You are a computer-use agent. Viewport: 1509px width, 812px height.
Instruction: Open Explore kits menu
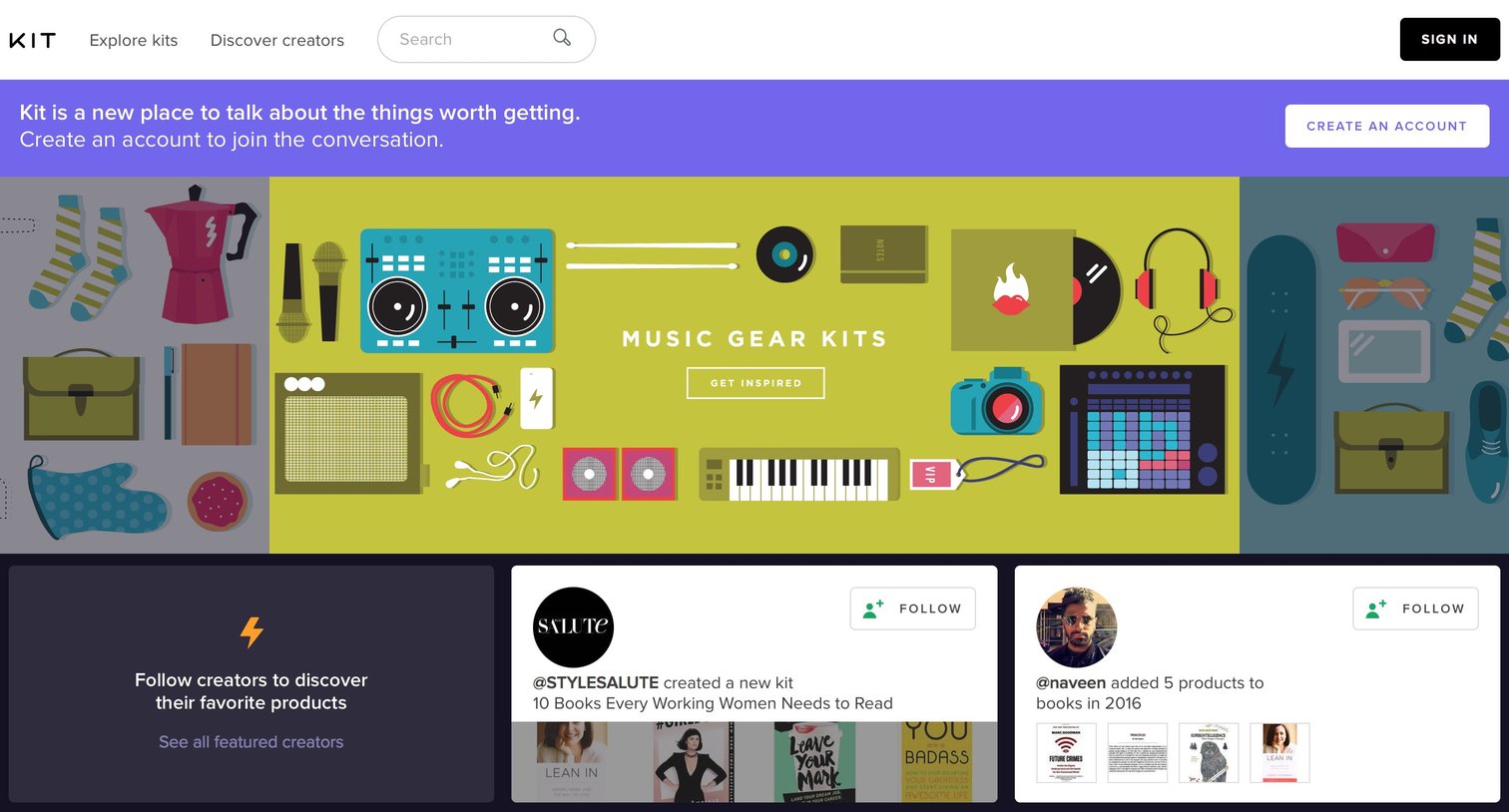pyautogui.click(x=134, y=40)
